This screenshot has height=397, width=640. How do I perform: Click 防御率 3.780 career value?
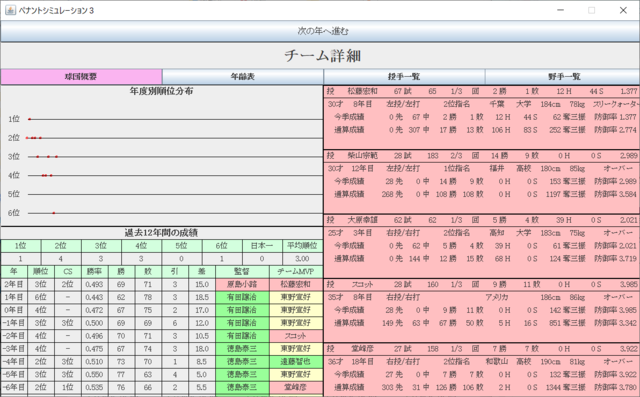pyautogui.click(x=616, y=387)
